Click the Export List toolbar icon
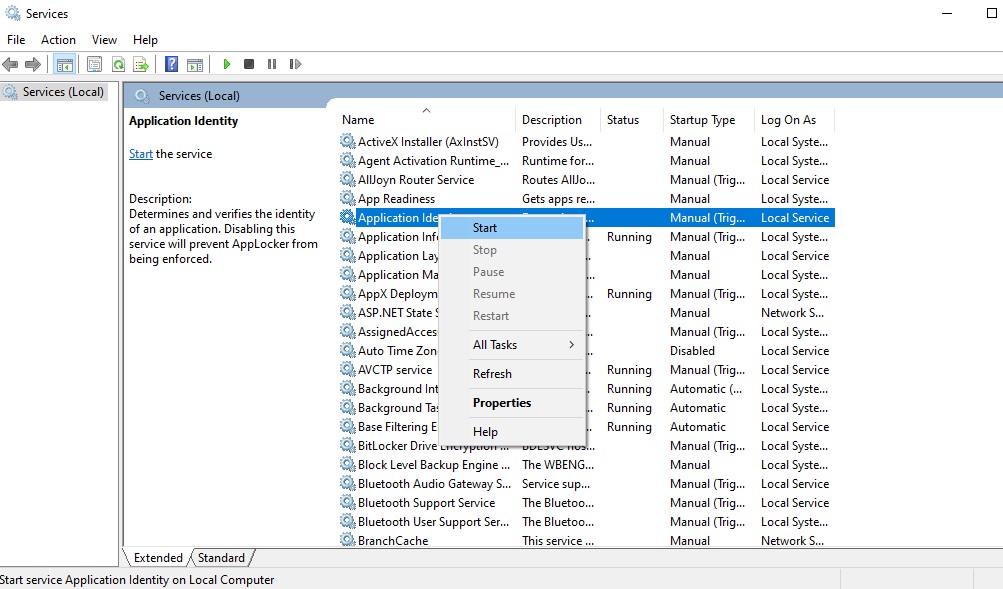The width and height of the screenshot is (1003, 589). (x=141, y=64)
